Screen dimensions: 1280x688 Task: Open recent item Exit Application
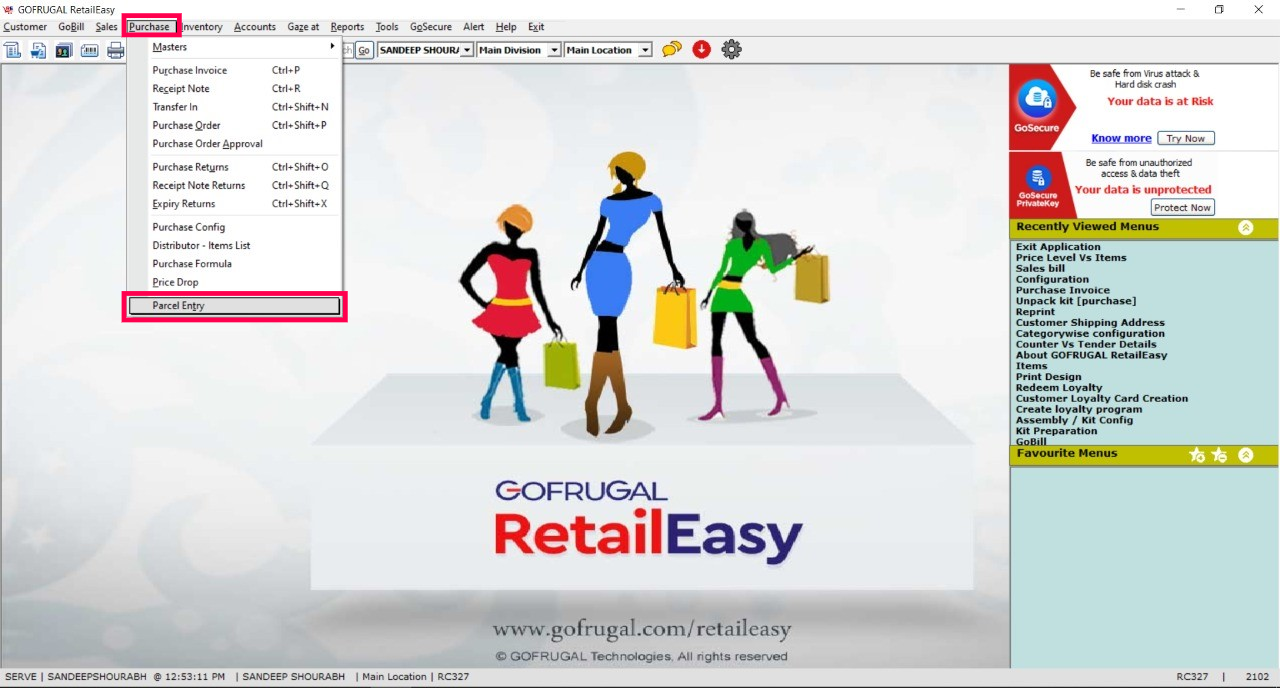click(x=1058, y=247)
